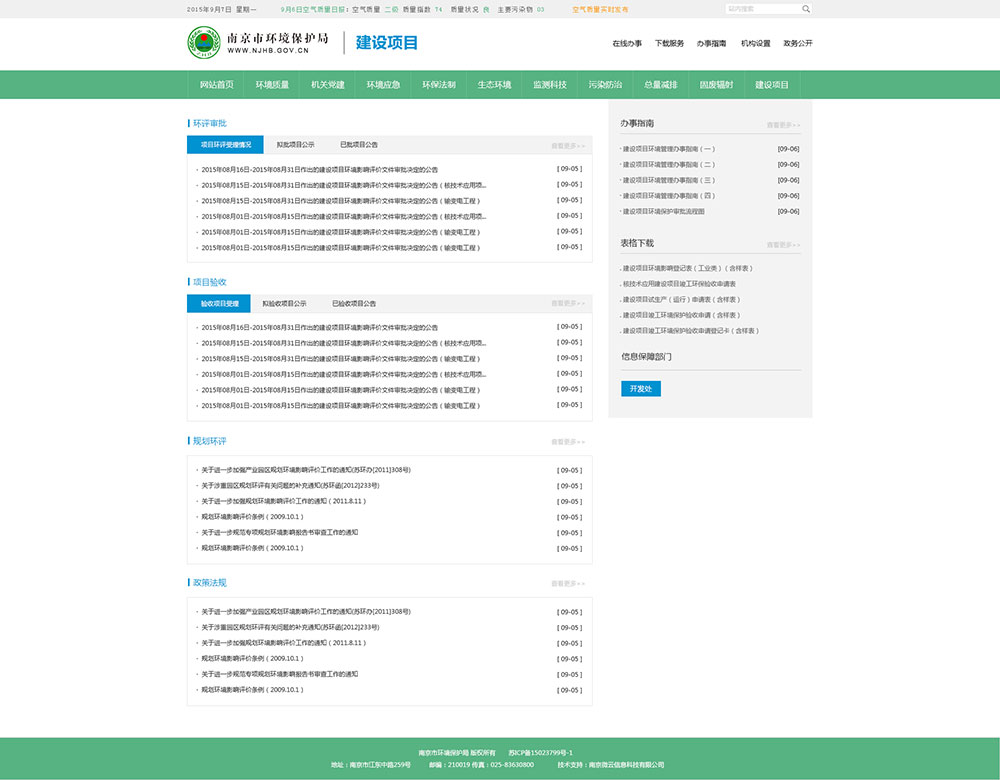Select the 已验收项目公告 tab
Viewport: 1000px width, 780px height.
tap(354, 303)
